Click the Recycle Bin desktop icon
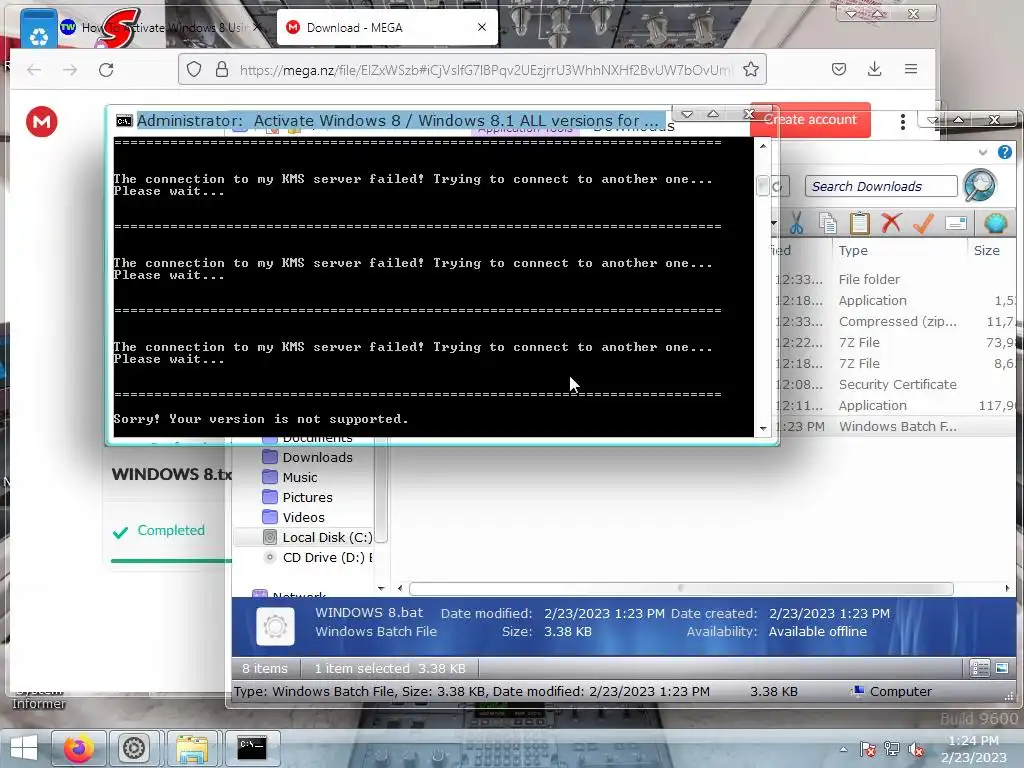Viewport: 1024px width, 768px height. click(x=38, y=30)
